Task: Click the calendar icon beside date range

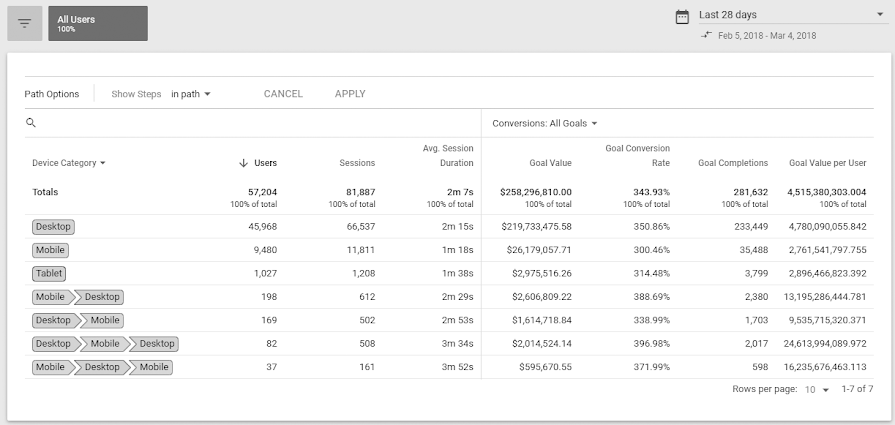Action: (x=682, y=16)
